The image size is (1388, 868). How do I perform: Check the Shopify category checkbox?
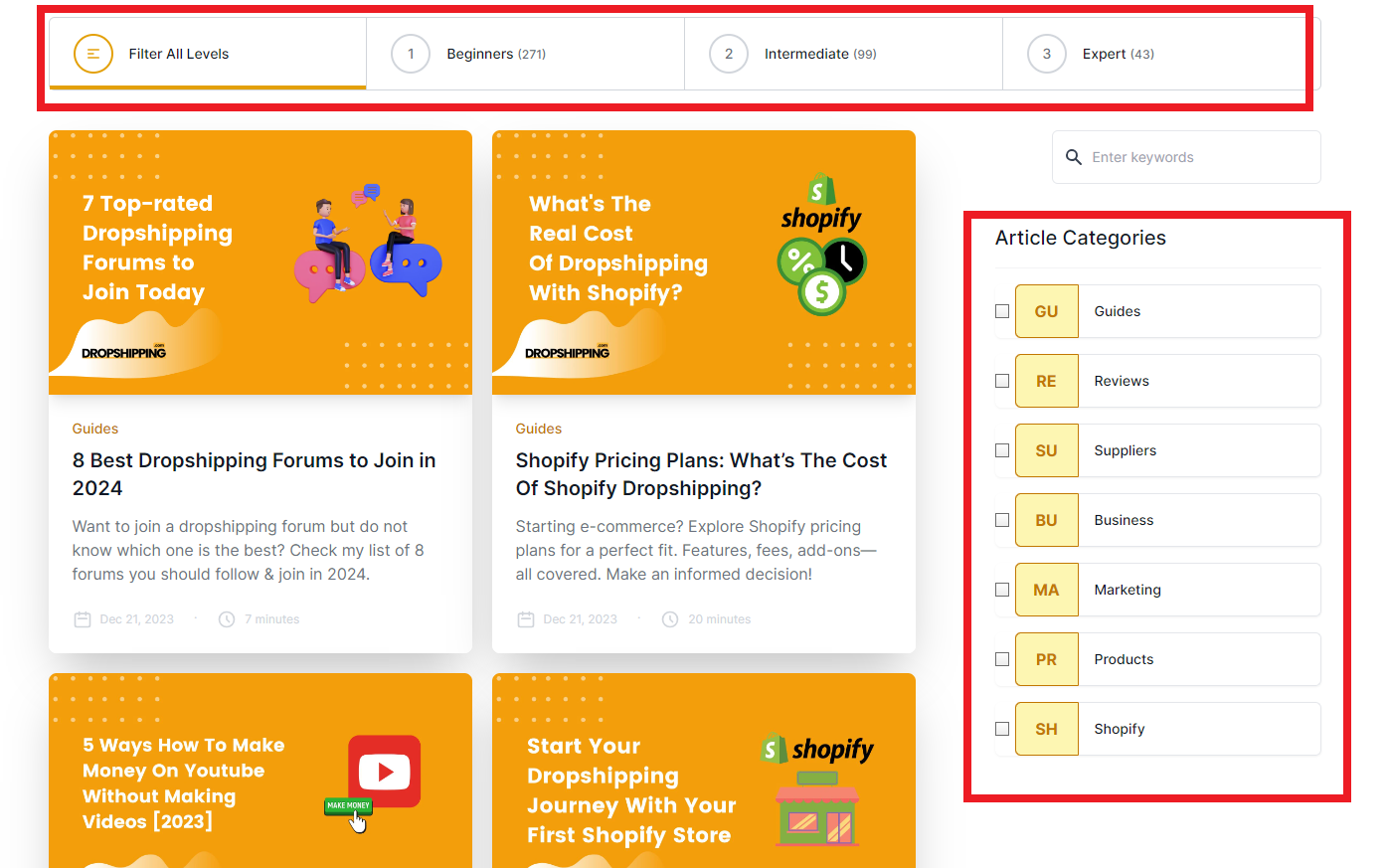(1002, 729)
